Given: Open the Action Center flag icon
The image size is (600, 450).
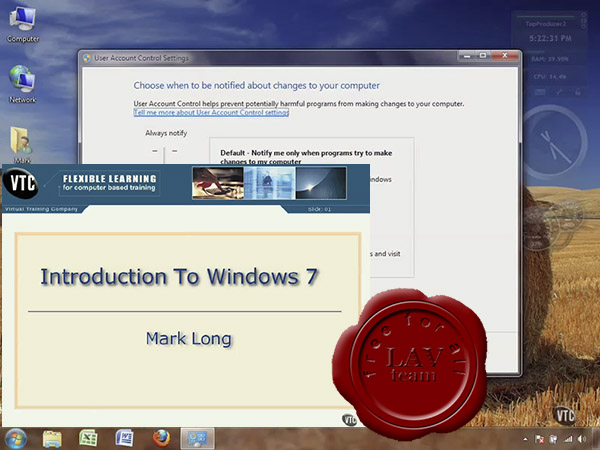Looking at the screenshot, I should [540, 439].
